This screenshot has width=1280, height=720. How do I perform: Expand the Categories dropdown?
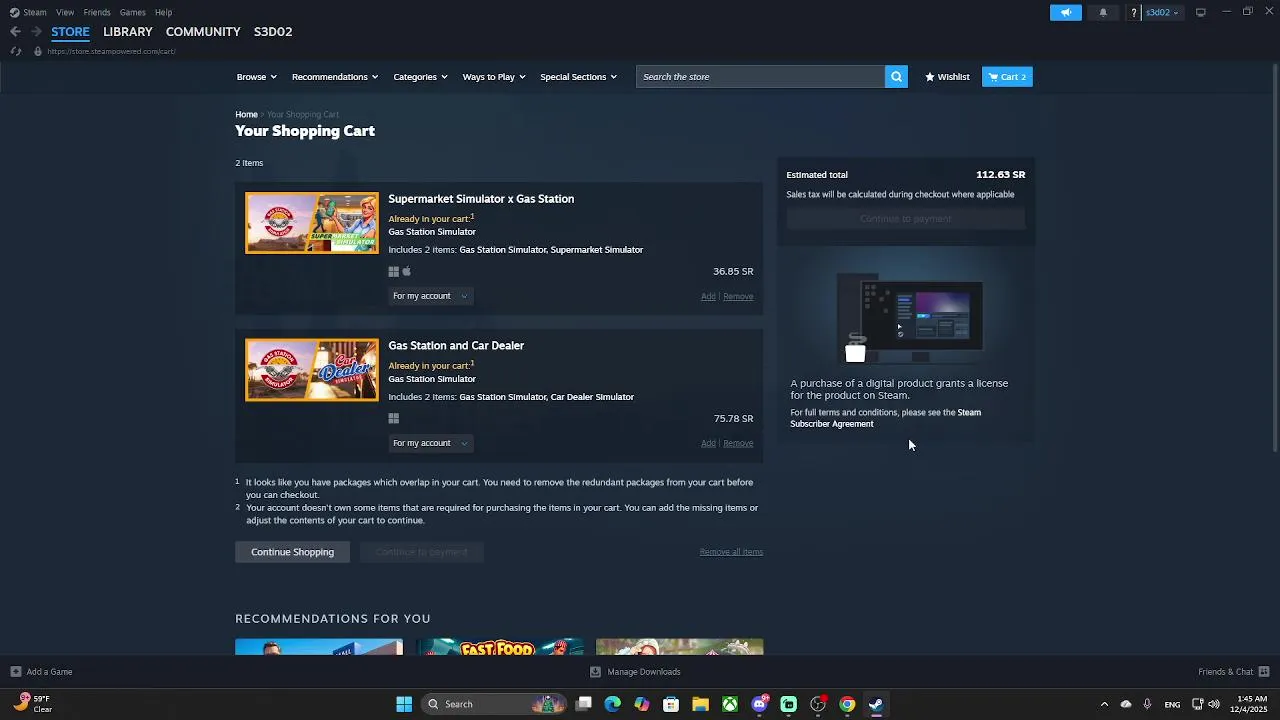coord(420,77)
